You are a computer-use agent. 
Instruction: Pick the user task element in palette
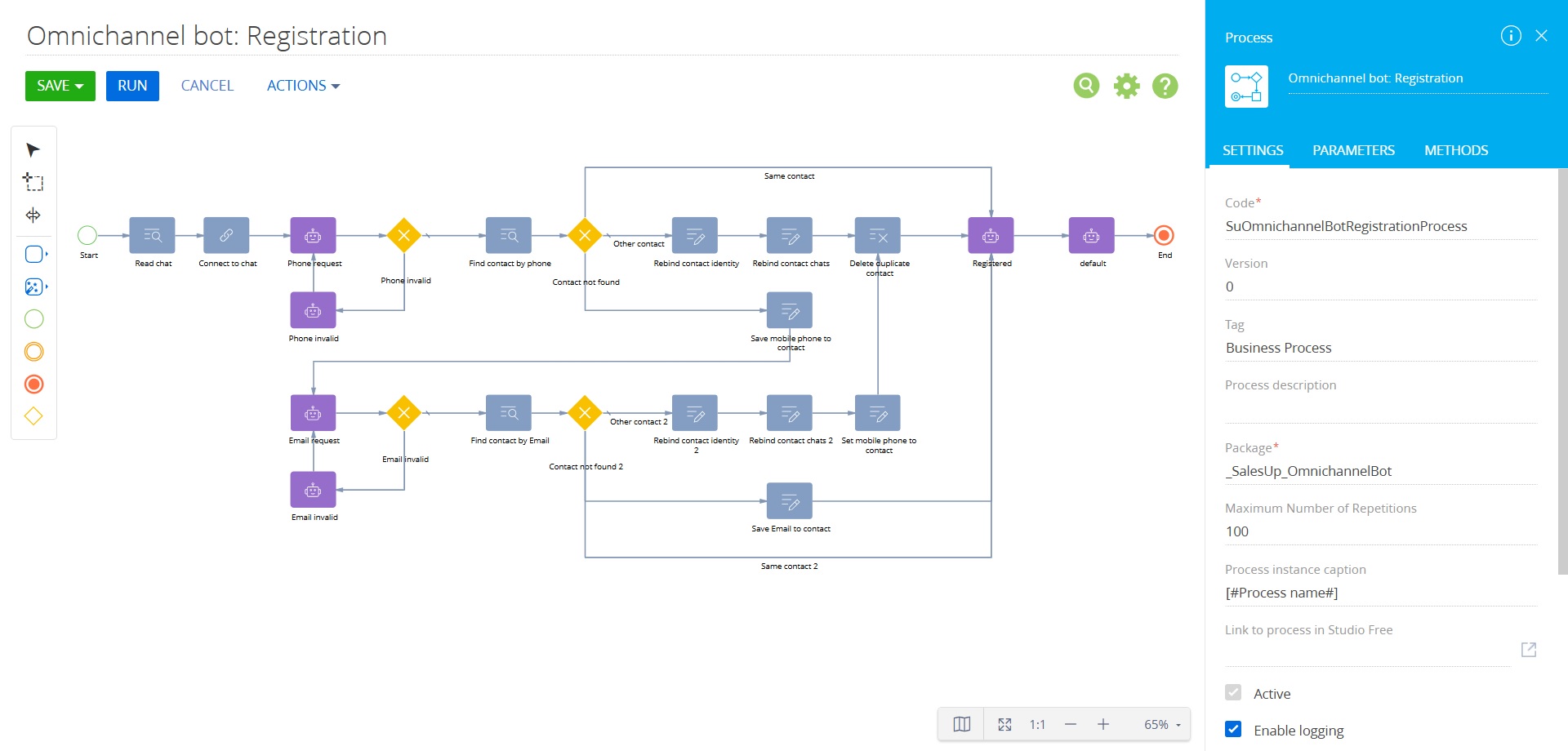tap(33, 254)
